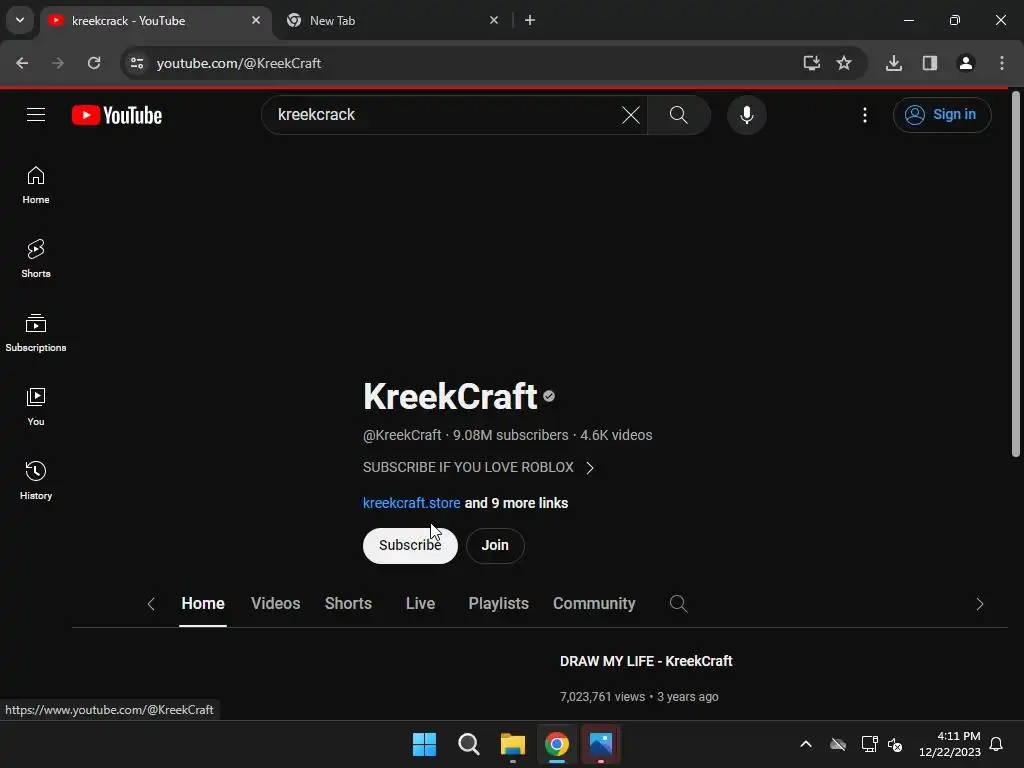Open Windows taskbar search
Image resolution: width=1024 pixels, height=768 pixels.
469,744
